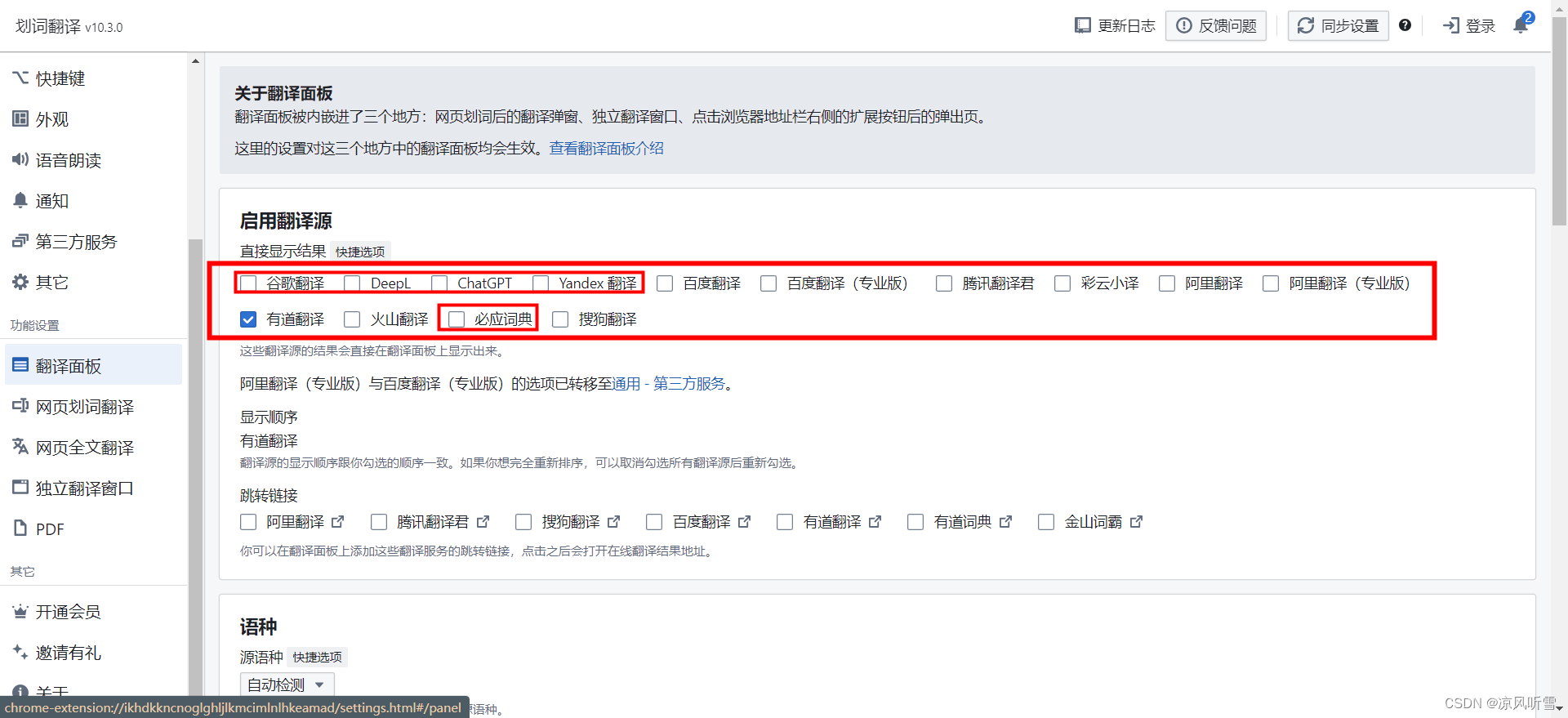Click the PDF file icon in sidebar
This screenshot has width=1568, height=718.
point(20,528)
